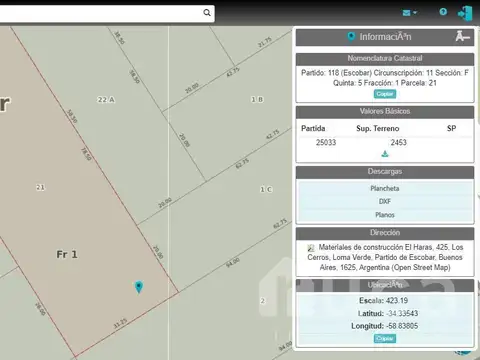Click the Valores Básicos section header
Screen dimensions: 480x360
pos(385,111)
